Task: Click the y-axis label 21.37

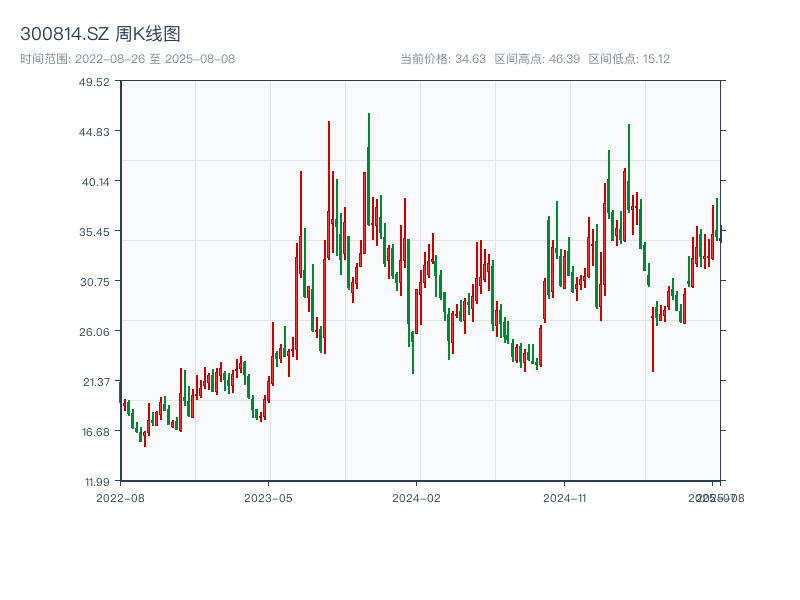Action: coord(96,382)
